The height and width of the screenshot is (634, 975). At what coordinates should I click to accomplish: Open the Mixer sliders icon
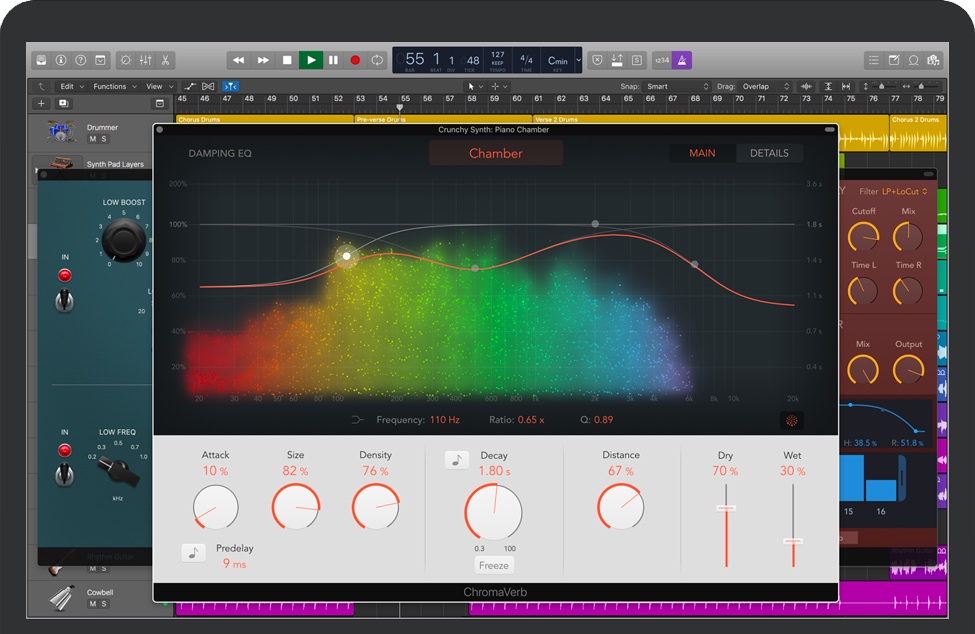click(145, 60)
